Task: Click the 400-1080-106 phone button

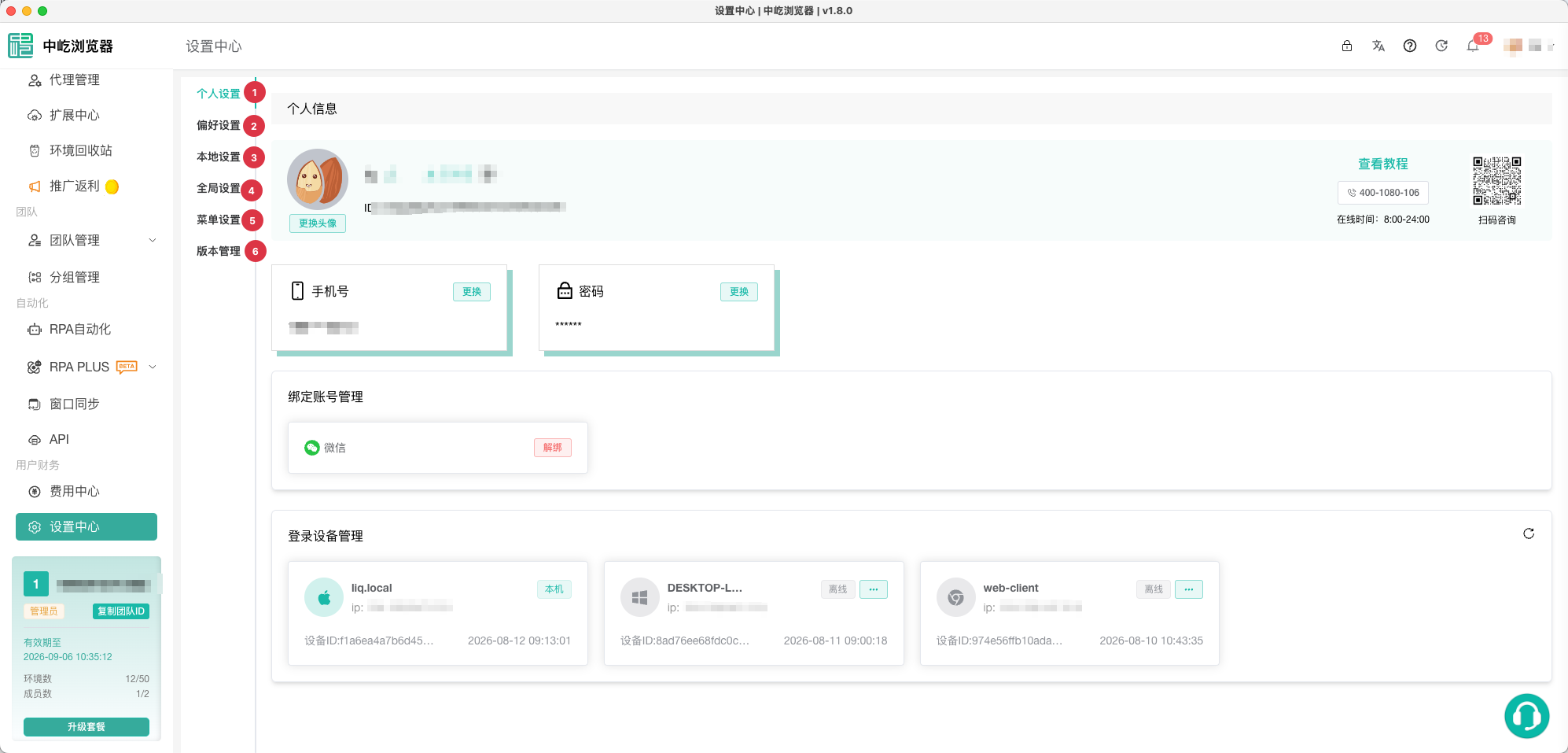Action: [x=1383, y=193]
